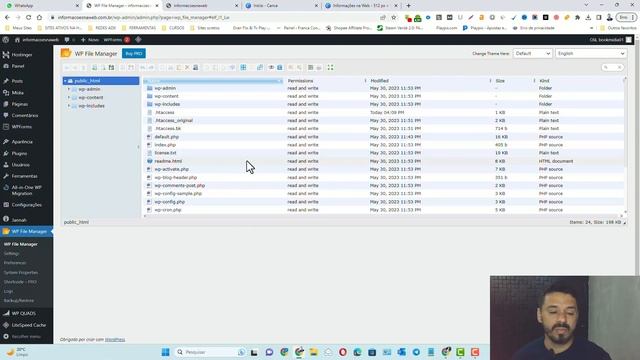Click the WordPress logo in the admin bar

point(6,40)
